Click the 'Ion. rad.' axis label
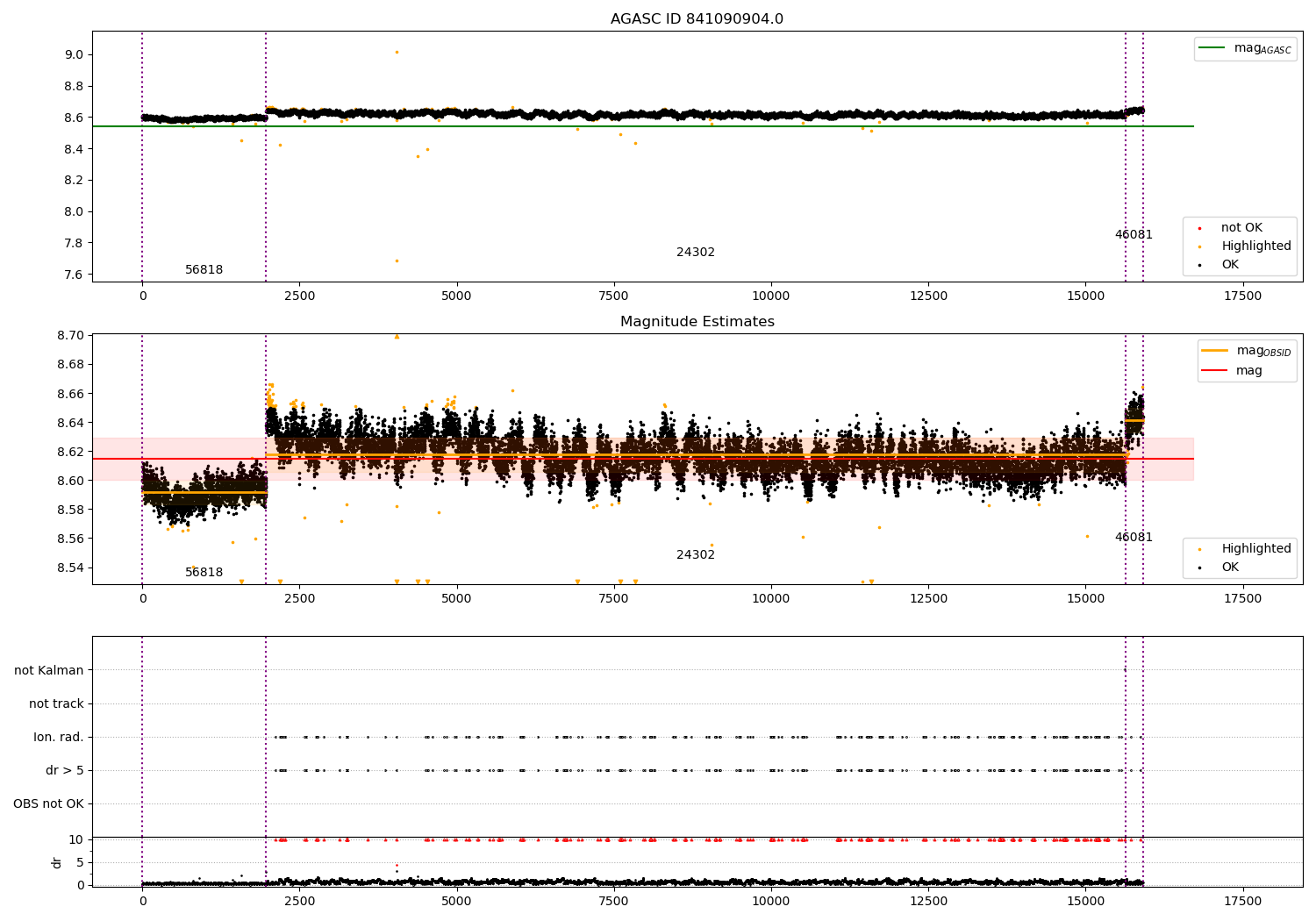Screen dimensions: 1316x921 (59, 738)
